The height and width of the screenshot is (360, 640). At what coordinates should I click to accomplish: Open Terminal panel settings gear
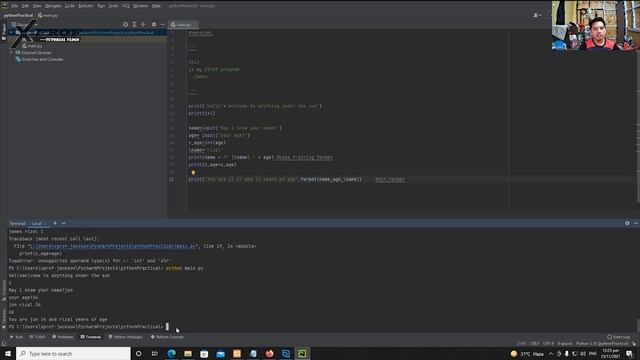pyautogui.click(x=627, y=223)
